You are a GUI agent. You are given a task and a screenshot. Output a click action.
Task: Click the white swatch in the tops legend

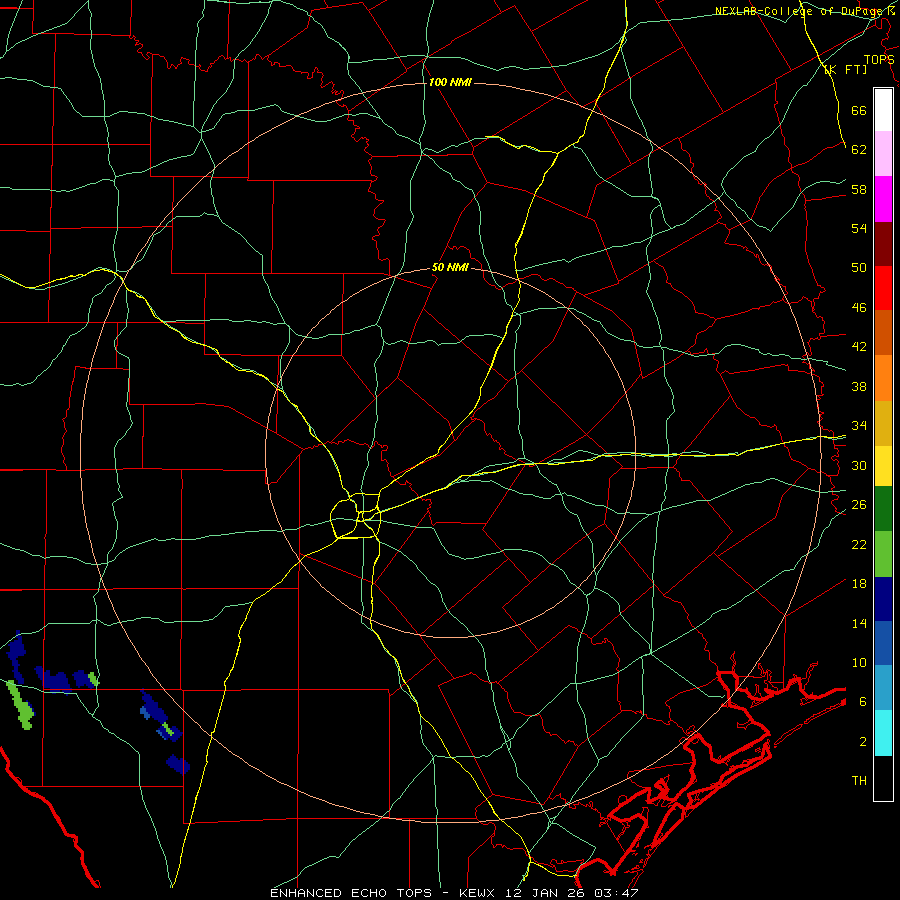(883, 110)
